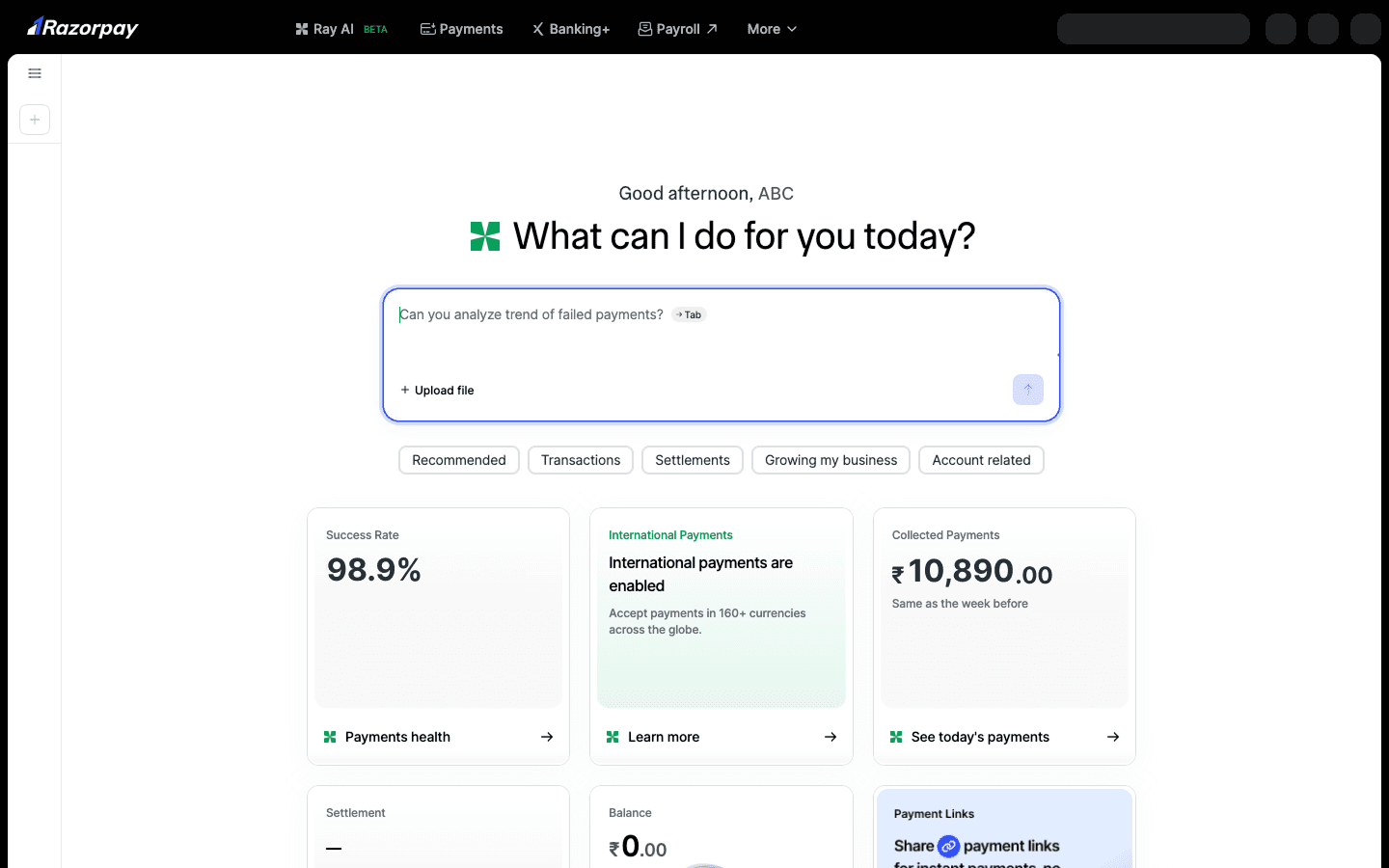Click the Razorpay logo

[83, 28]
